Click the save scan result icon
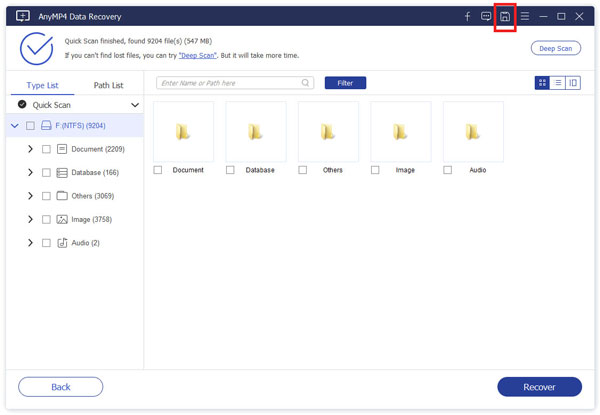600x415 pixels. click(x=505, y=17)
